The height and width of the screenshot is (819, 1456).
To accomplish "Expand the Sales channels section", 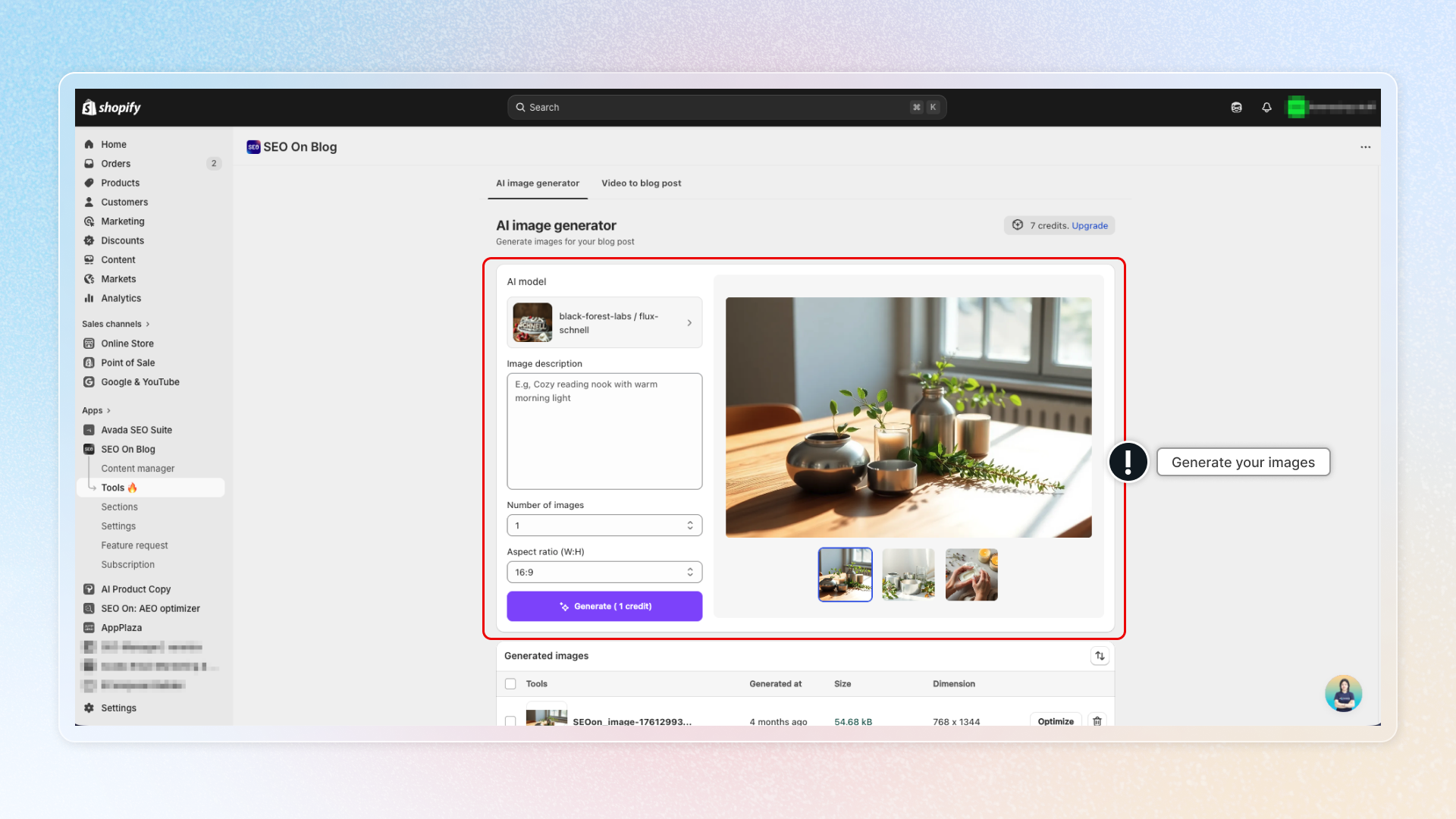I will pyautogui.click(x=115, y=324).
